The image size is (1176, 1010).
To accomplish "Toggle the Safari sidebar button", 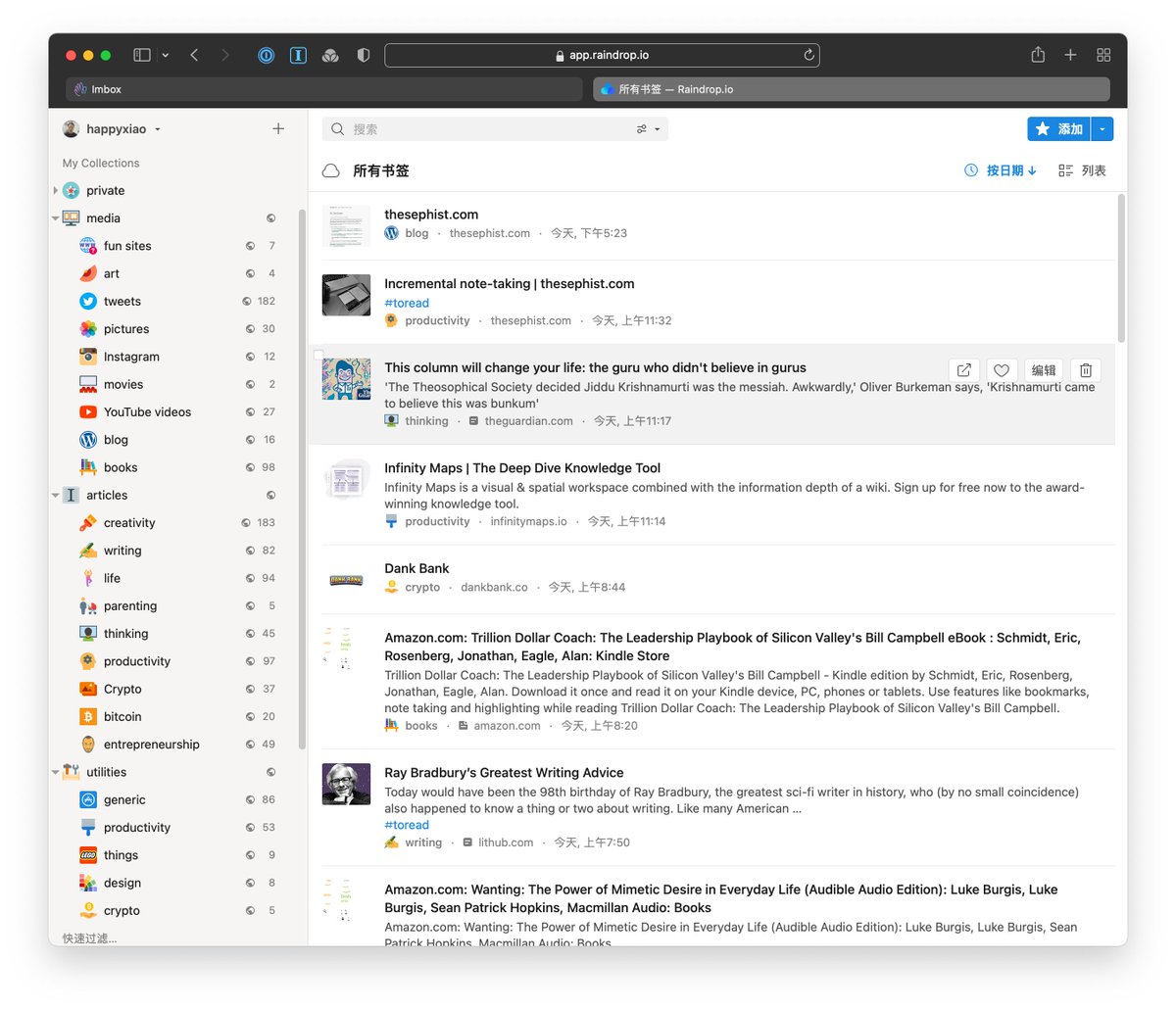I will 142,55.
